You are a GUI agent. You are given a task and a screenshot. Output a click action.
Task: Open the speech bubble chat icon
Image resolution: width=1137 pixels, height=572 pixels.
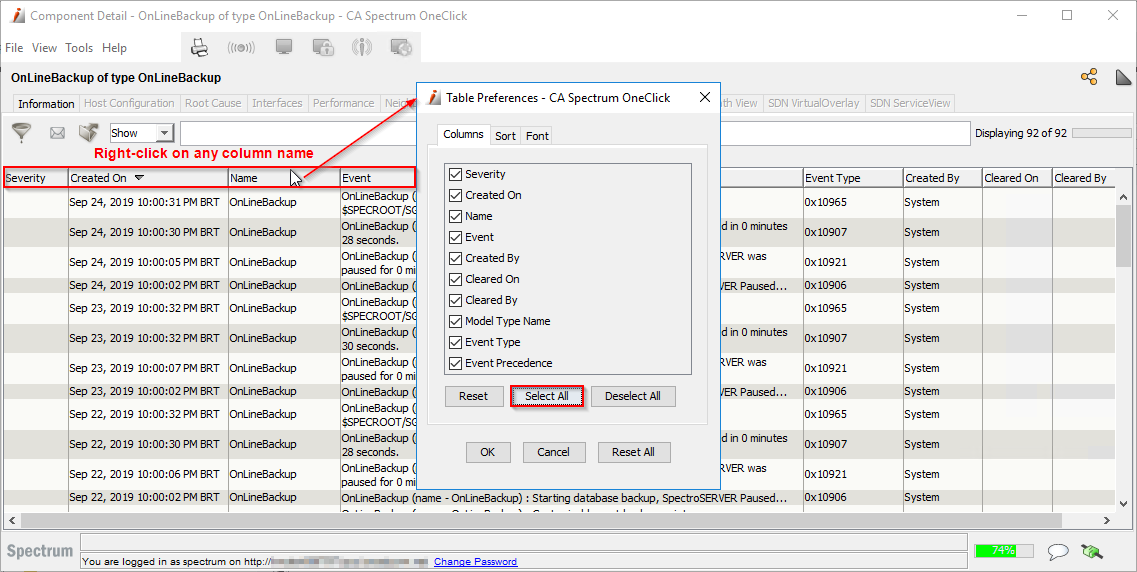point(1057,551)
